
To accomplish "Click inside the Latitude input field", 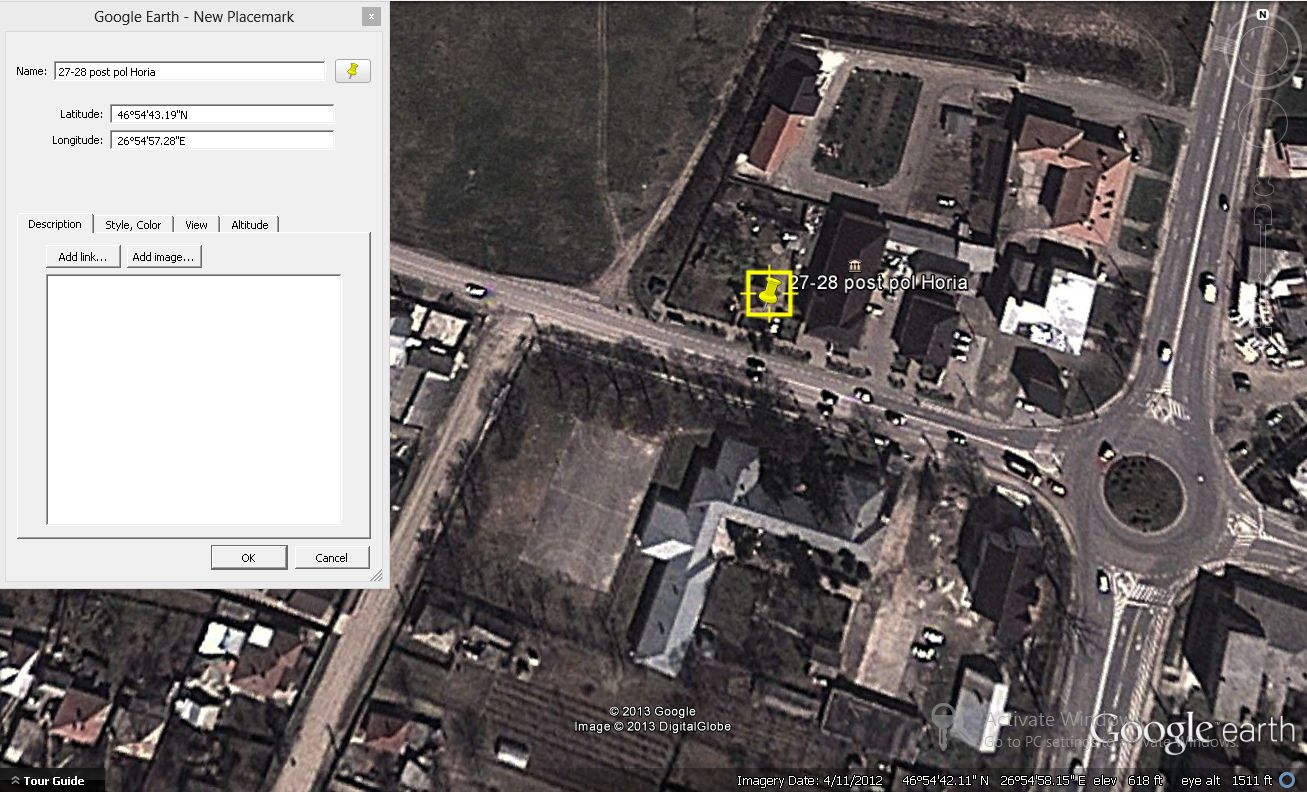I will click(221, 115).
